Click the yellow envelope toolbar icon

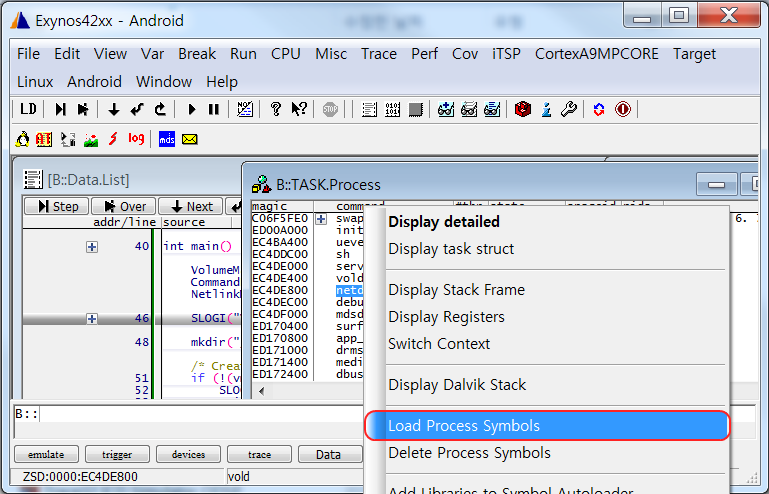(x=189, y=139)
